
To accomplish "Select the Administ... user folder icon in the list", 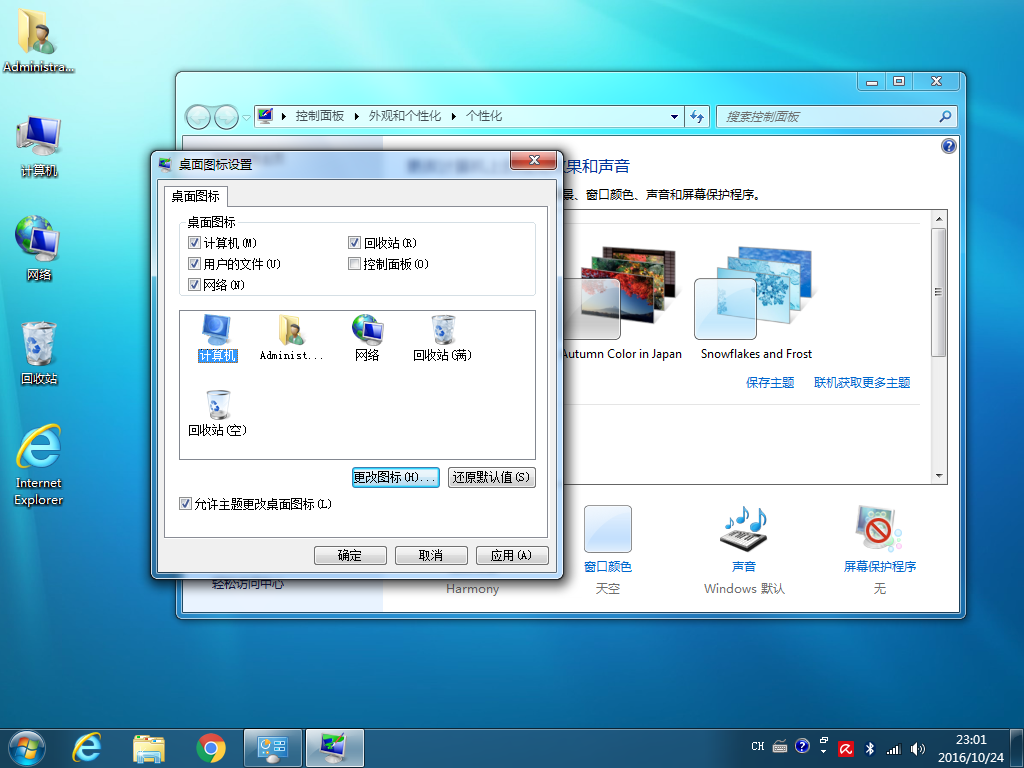I will [291, 338].
